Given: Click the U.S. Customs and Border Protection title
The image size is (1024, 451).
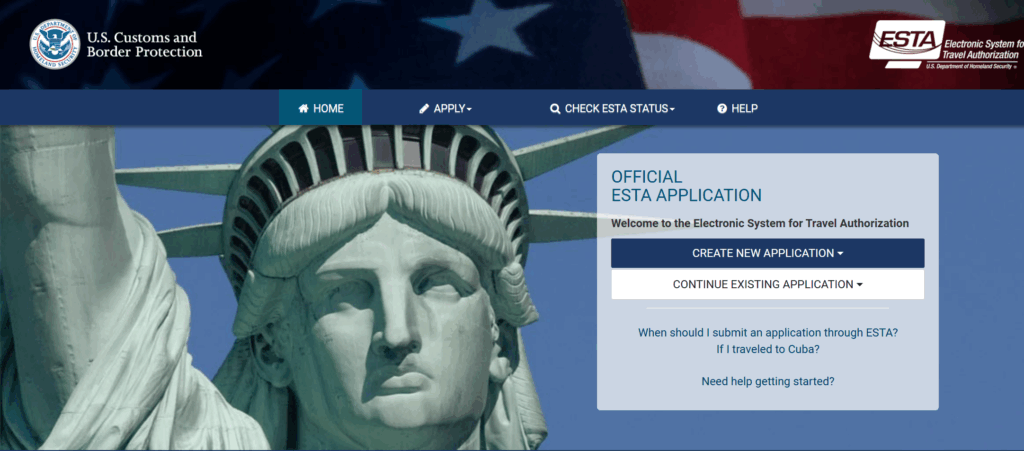Looking at the screenshot, I should tap(144, 44).
